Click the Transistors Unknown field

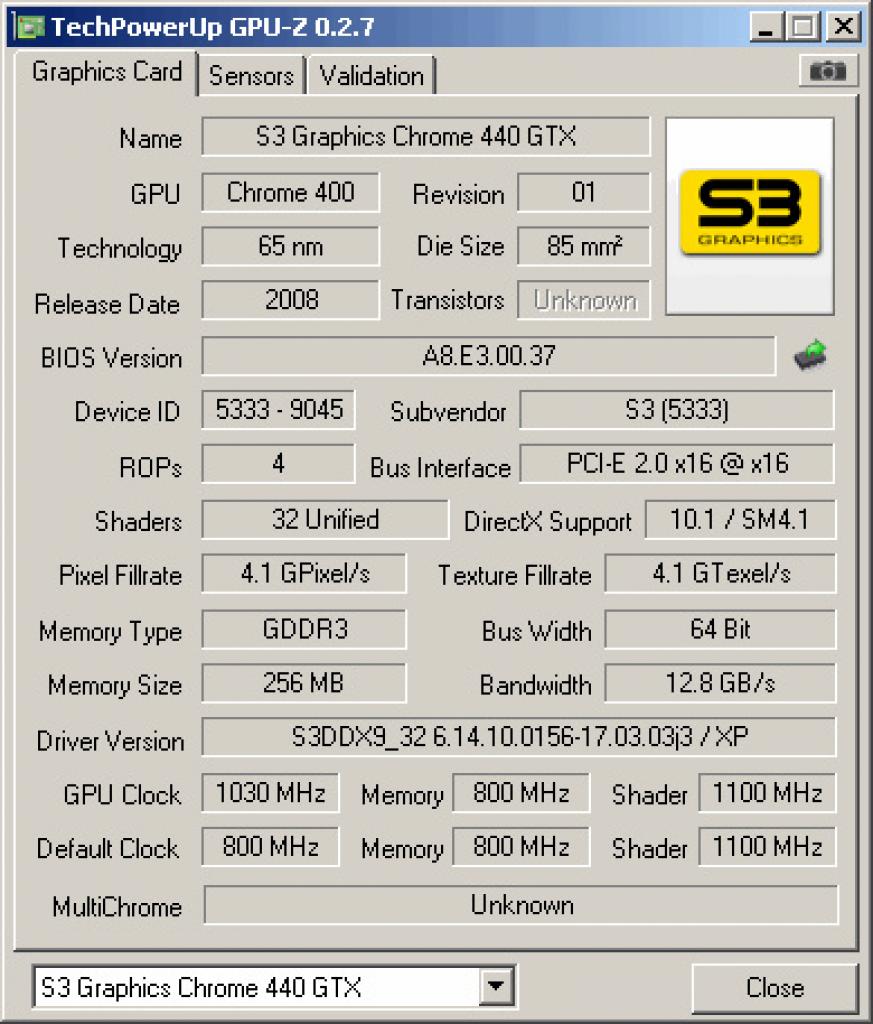click(584, 300)
